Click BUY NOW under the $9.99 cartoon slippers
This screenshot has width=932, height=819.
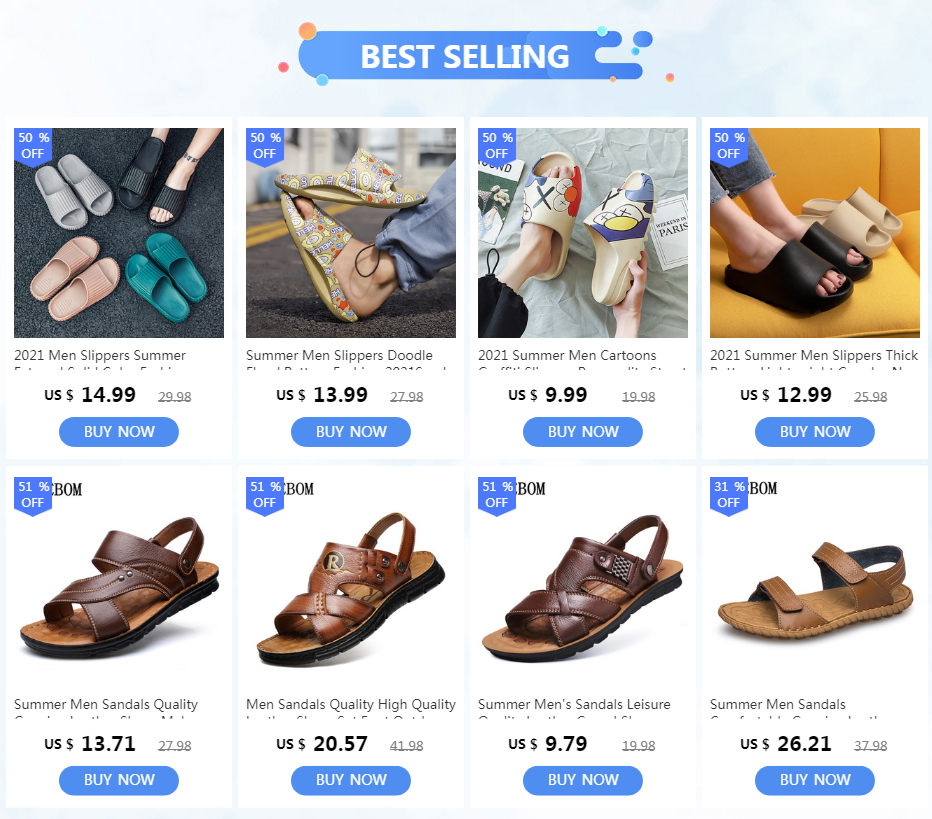pos(582,432)
